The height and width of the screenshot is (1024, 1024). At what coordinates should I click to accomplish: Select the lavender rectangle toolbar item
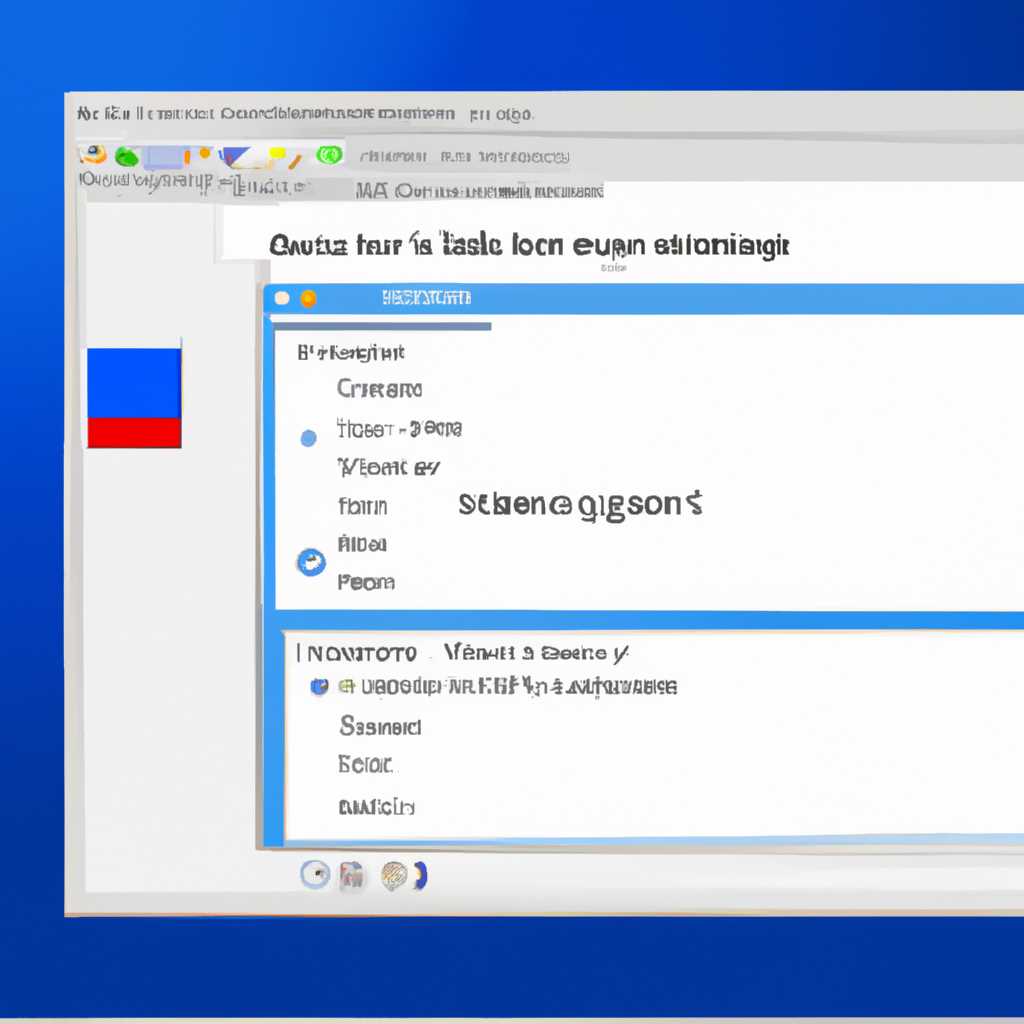pos(163,157)
